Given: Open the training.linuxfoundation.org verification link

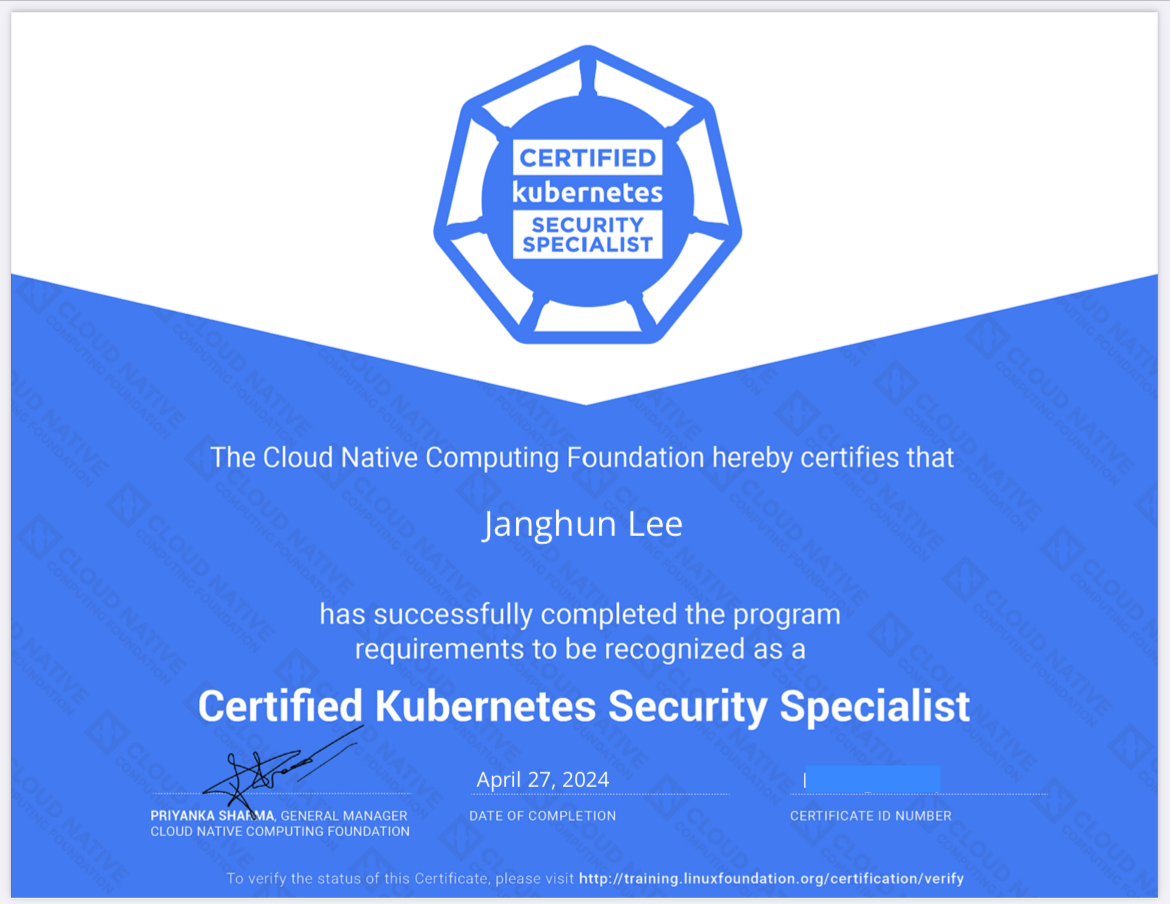Looking at the screenshot, I should 771,879.
